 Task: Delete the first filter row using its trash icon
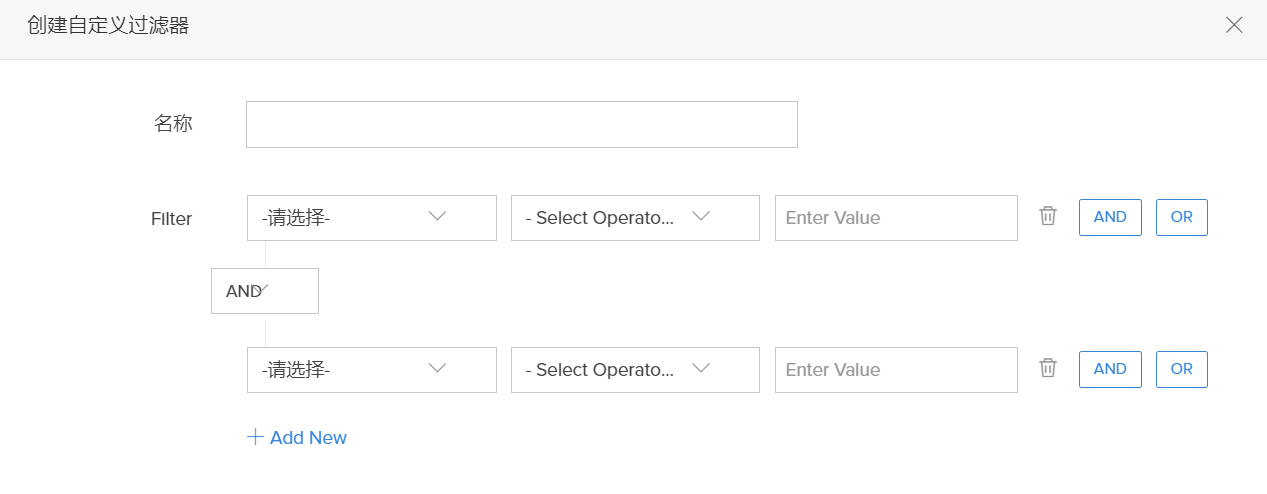pyautogui.click(x=1047, y=216)
